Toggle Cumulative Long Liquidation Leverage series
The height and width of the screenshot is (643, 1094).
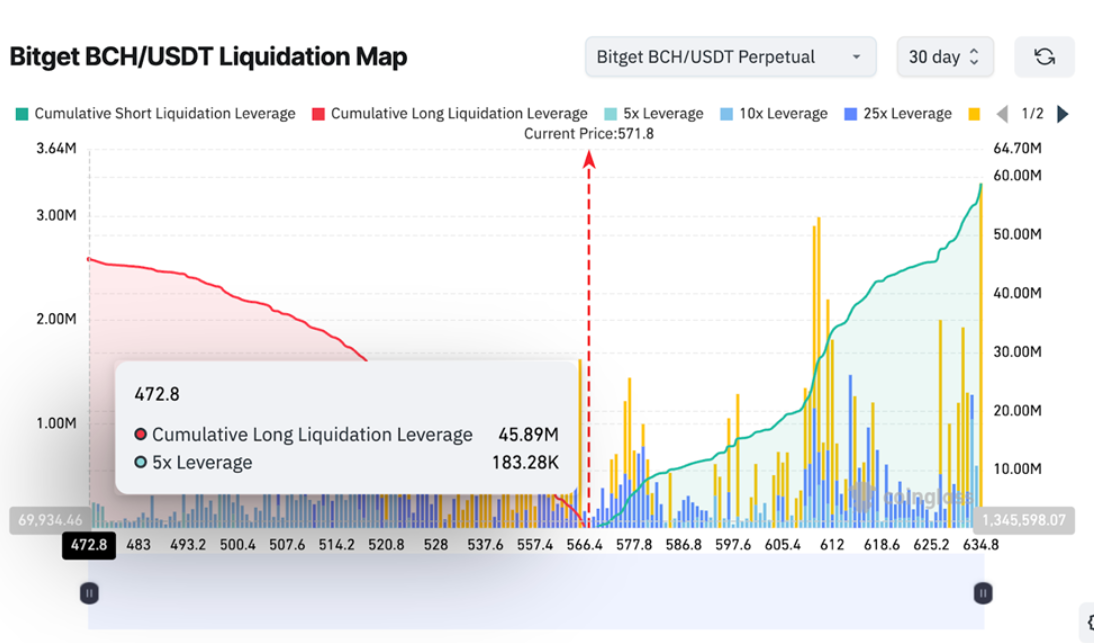[x=451, y=114]
